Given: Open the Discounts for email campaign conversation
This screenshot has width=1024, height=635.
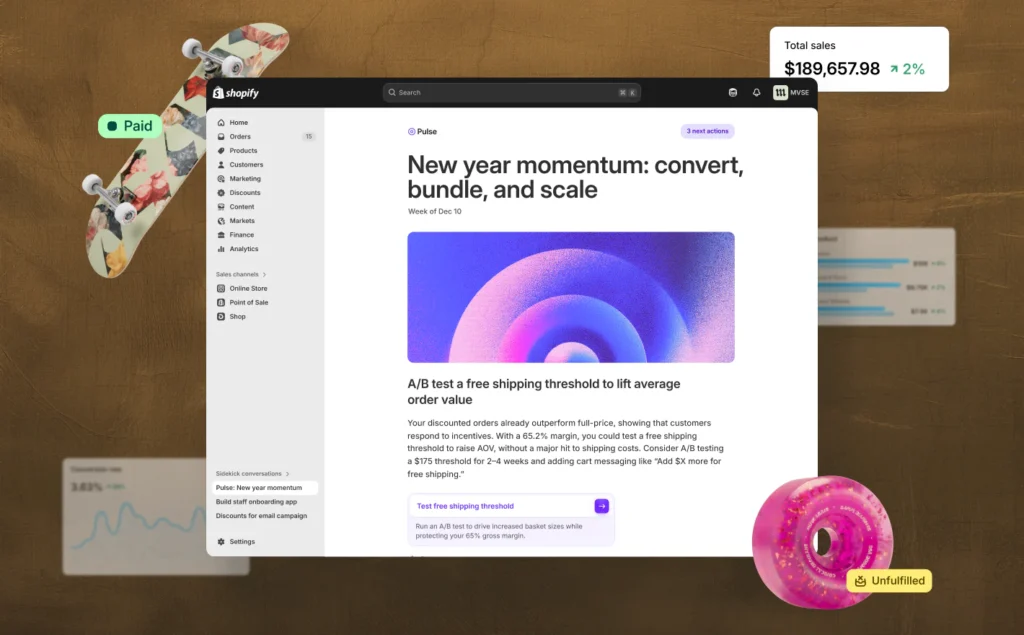Looking at the screenshot, I should click(261, 516).
